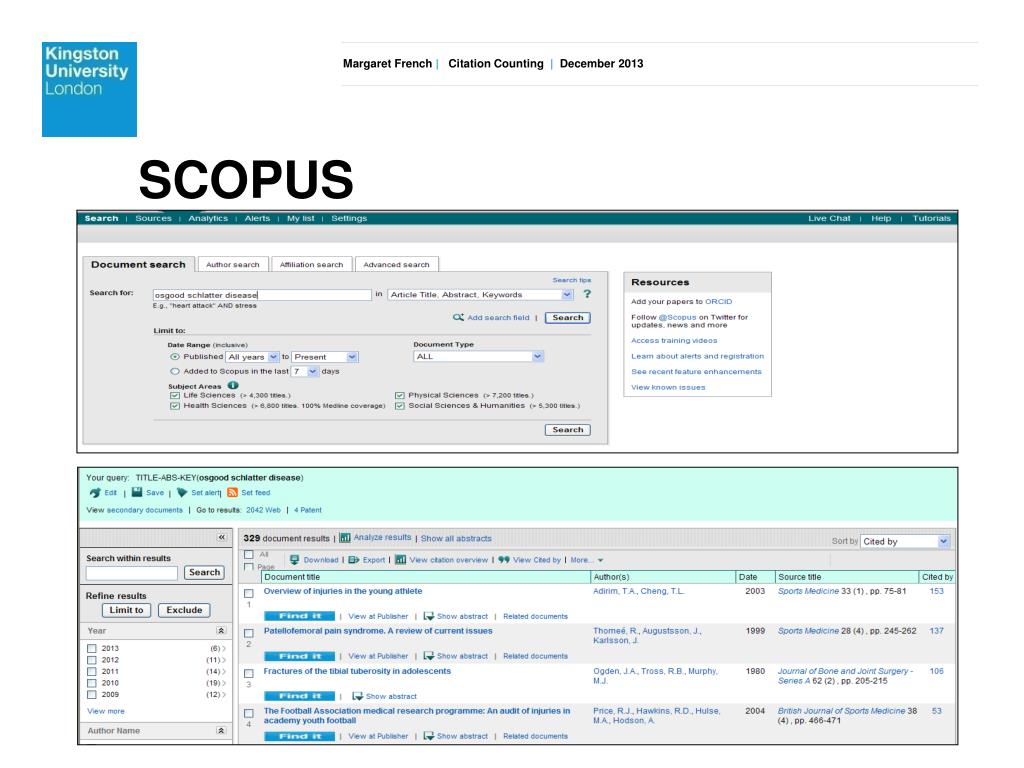
Task: Click the Subject Areas info icon
Action: [x=233, y=385]
